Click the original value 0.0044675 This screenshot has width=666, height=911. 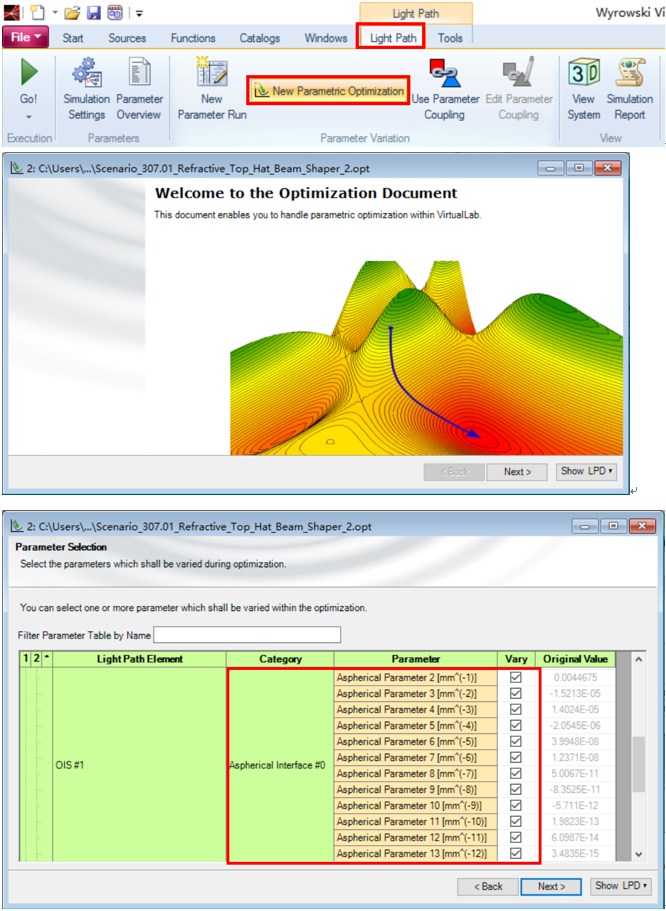(x=575, y=677)
